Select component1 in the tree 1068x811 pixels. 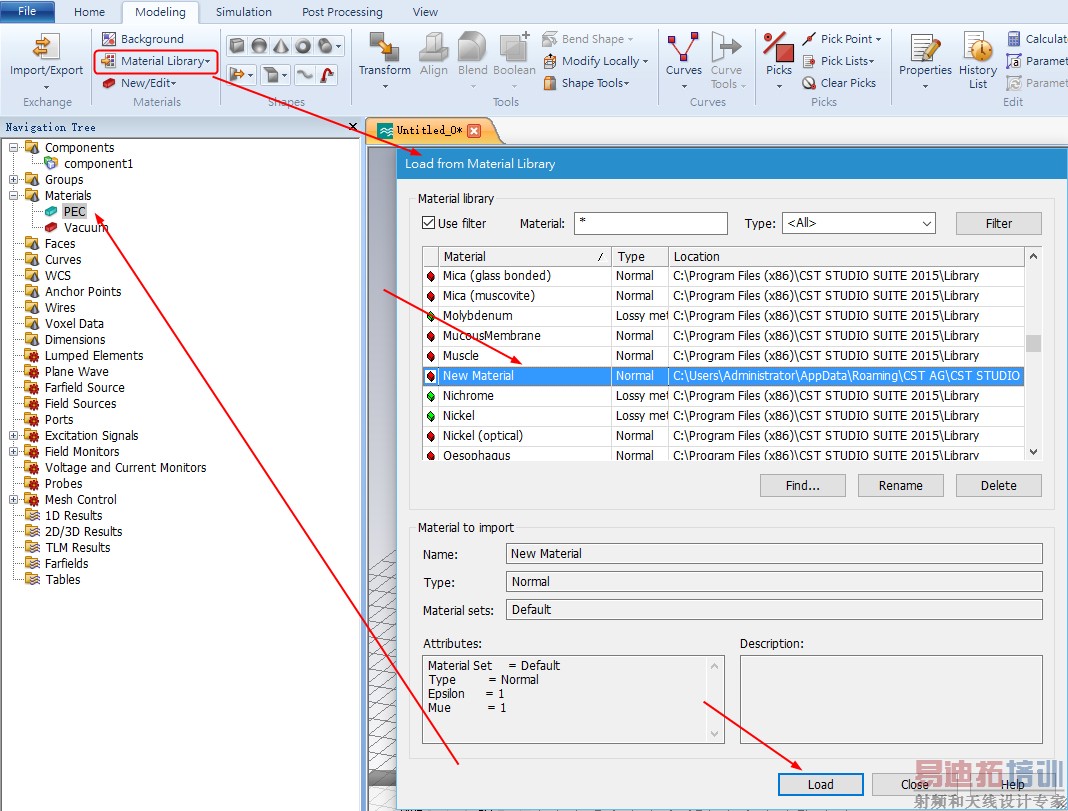point(98,163)
